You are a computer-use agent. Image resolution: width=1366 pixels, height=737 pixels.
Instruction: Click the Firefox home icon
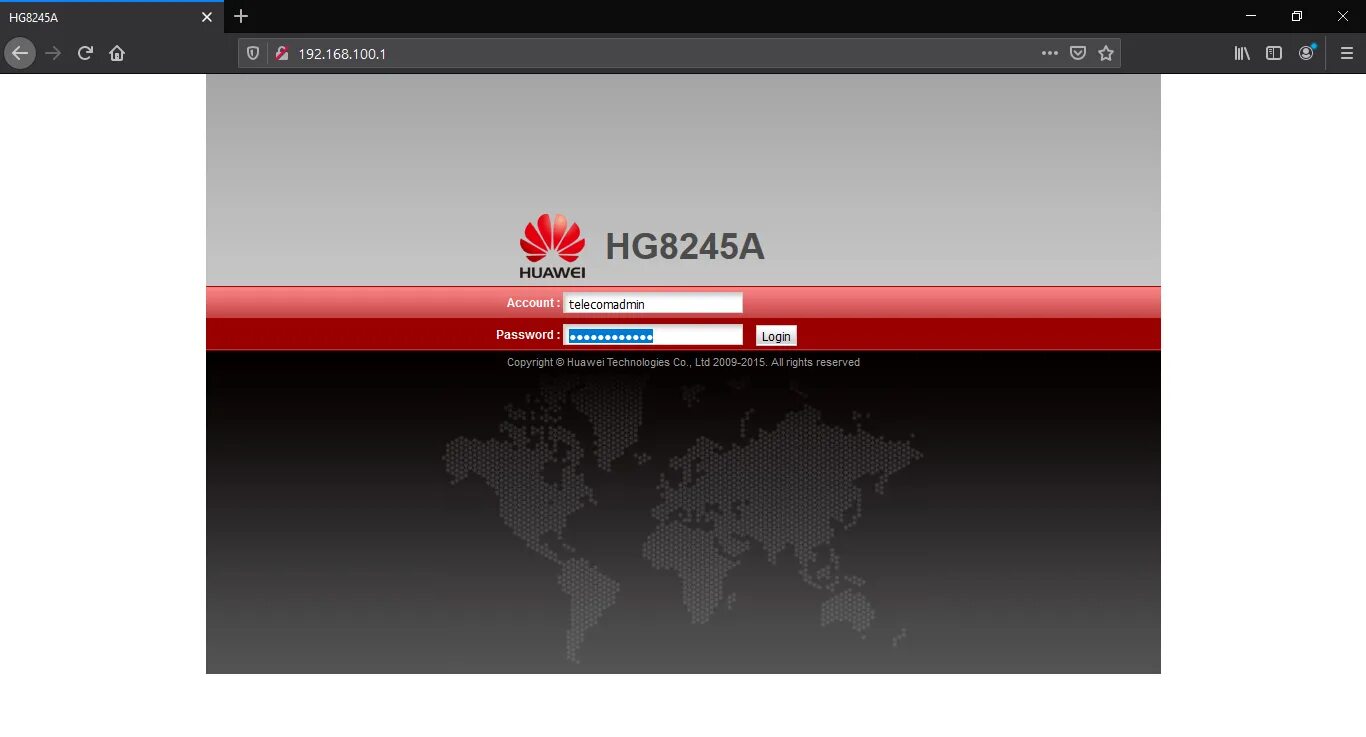tap(117, 52)
